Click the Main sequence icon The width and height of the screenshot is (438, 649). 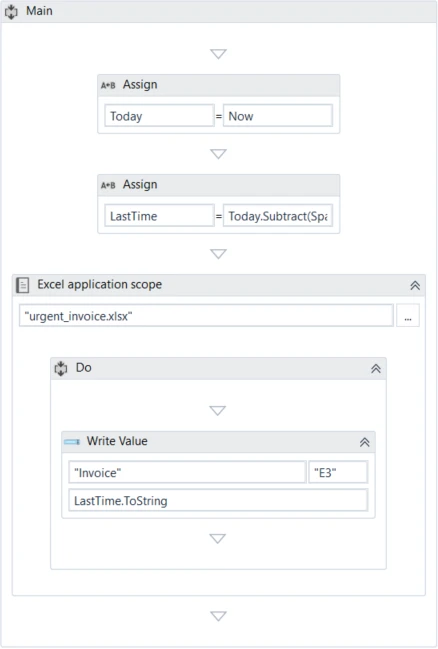click(11, 12)
